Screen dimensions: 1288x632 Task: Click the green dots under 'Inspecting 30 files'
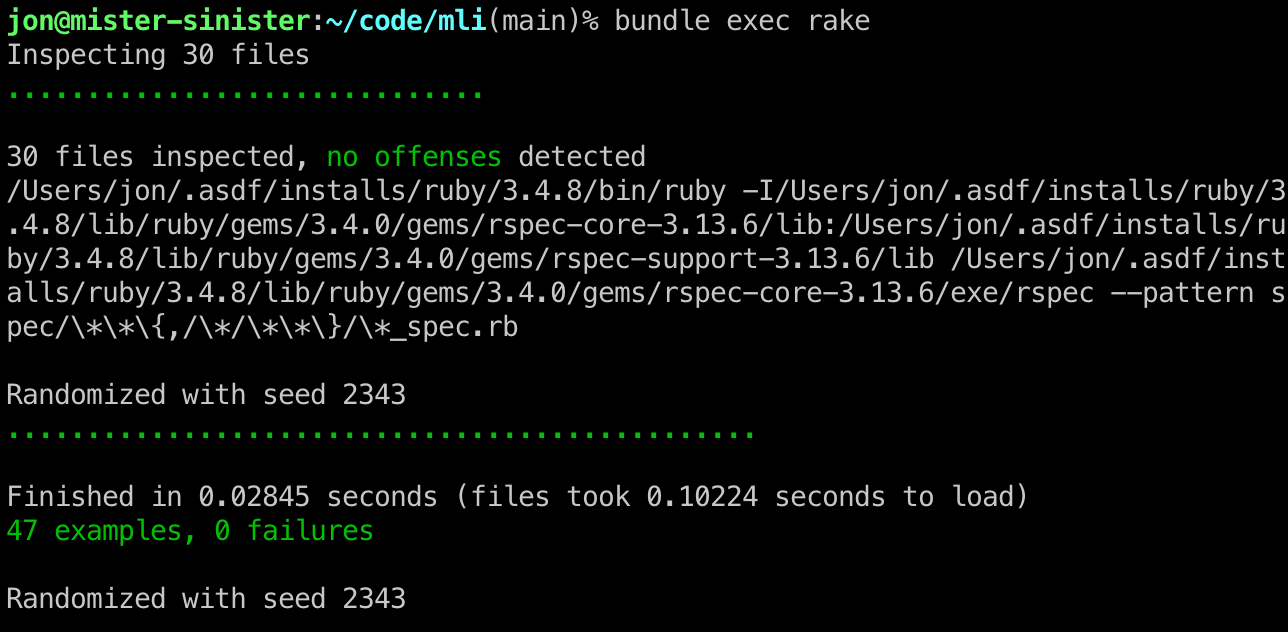point(245,94)
